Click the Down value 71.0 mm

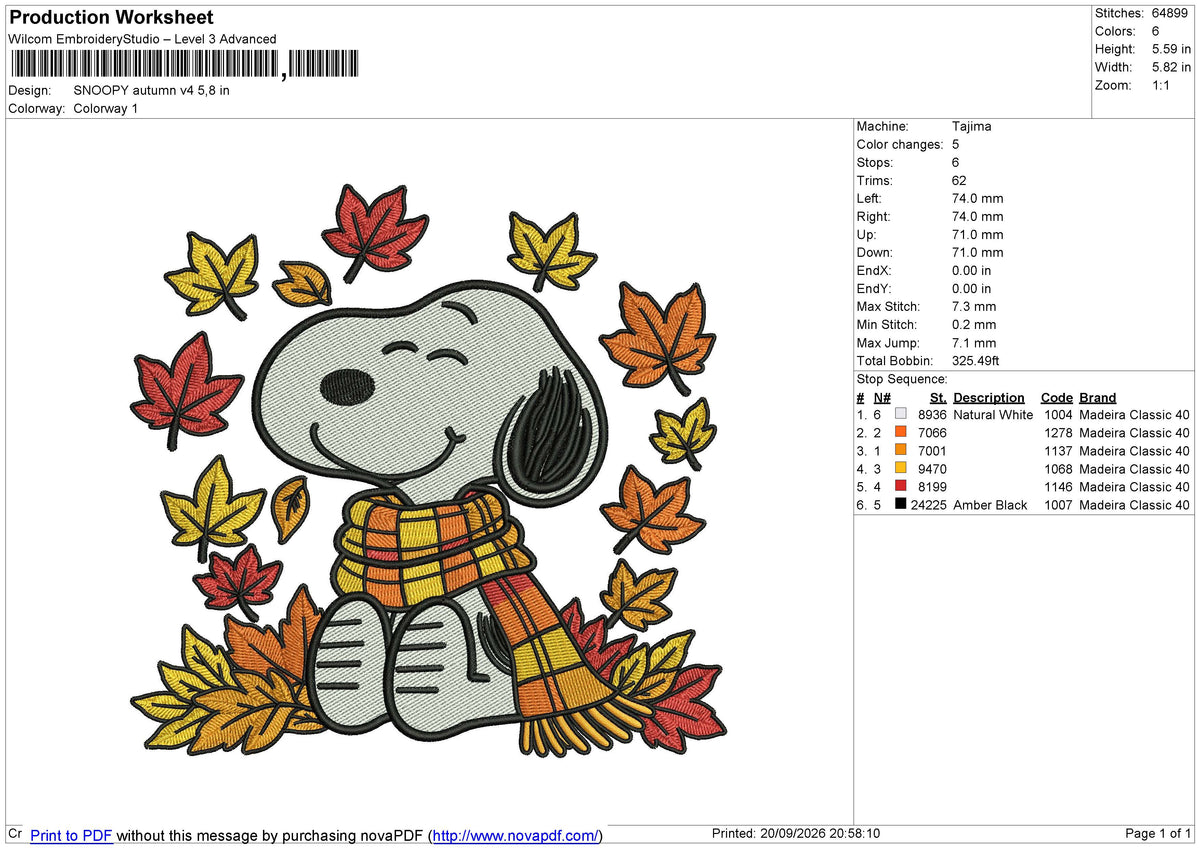[x=978, y=252]
